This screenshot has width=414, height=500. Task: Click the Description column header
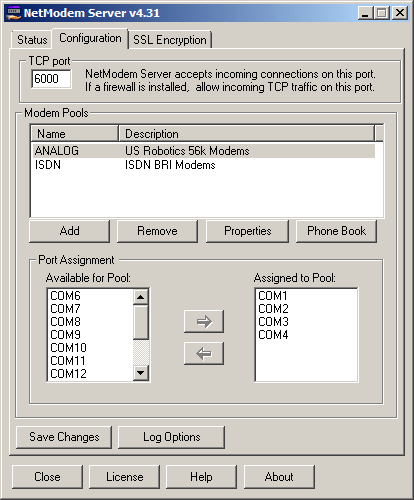pos(247,134)
